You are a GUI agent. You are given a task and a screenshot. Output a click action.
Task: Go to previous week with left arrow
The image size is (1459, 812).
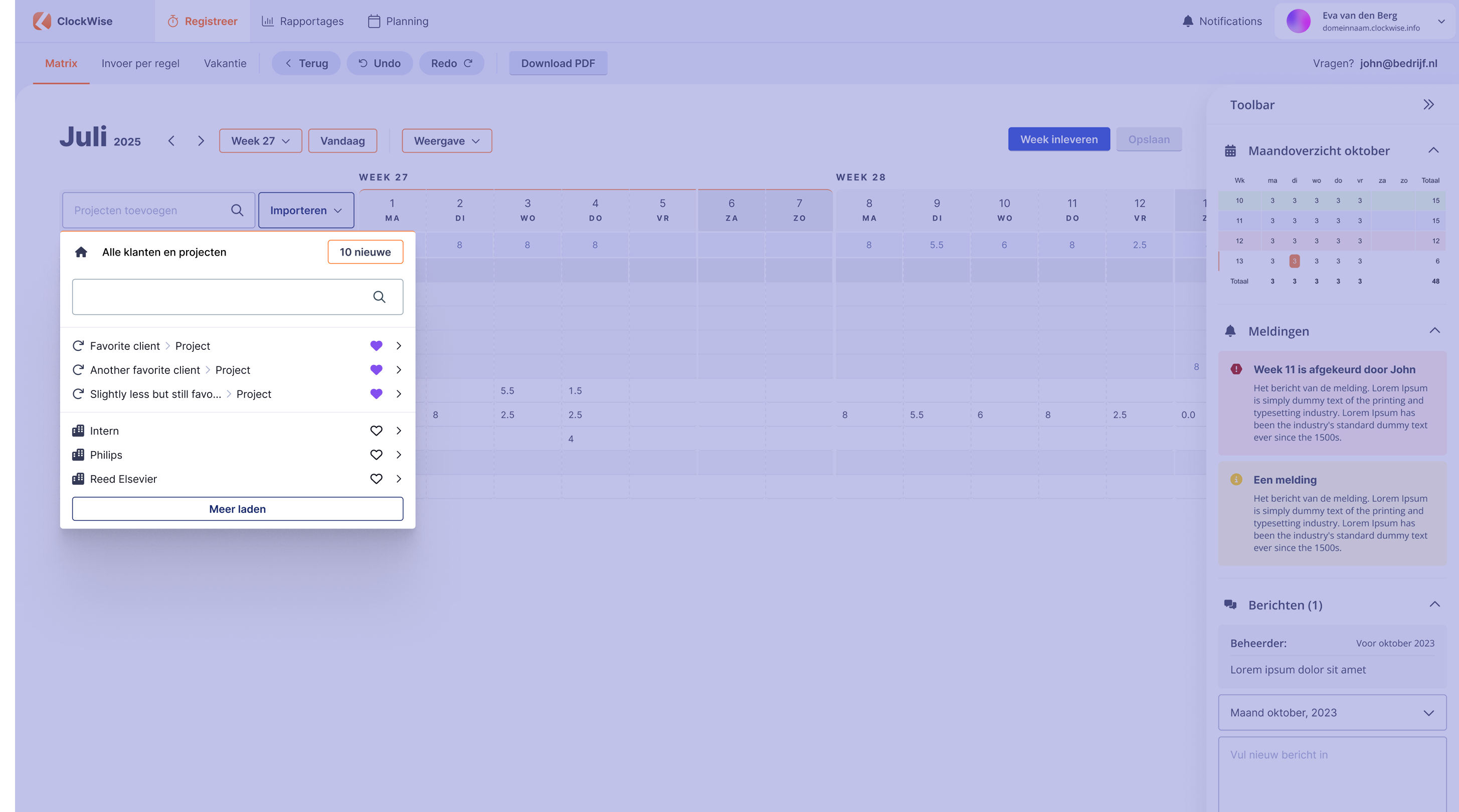click(171, 141)
